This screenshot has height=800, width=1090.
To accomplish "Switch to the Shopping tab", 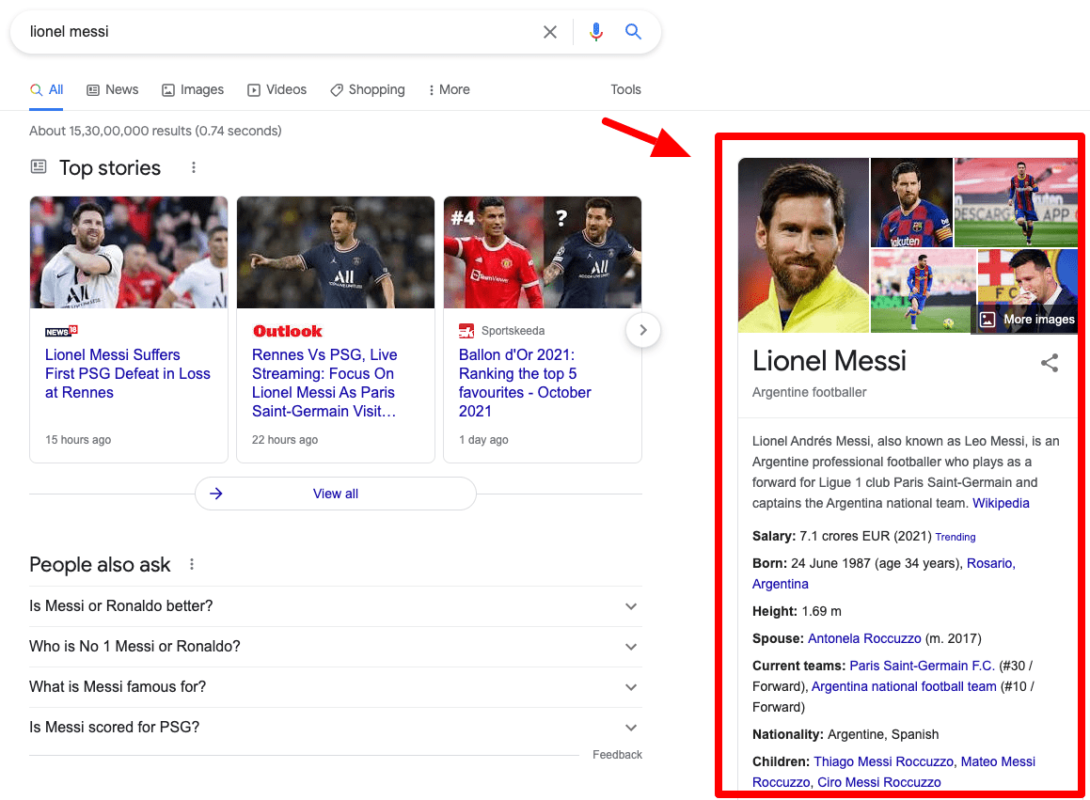I will tap(367, 90).
